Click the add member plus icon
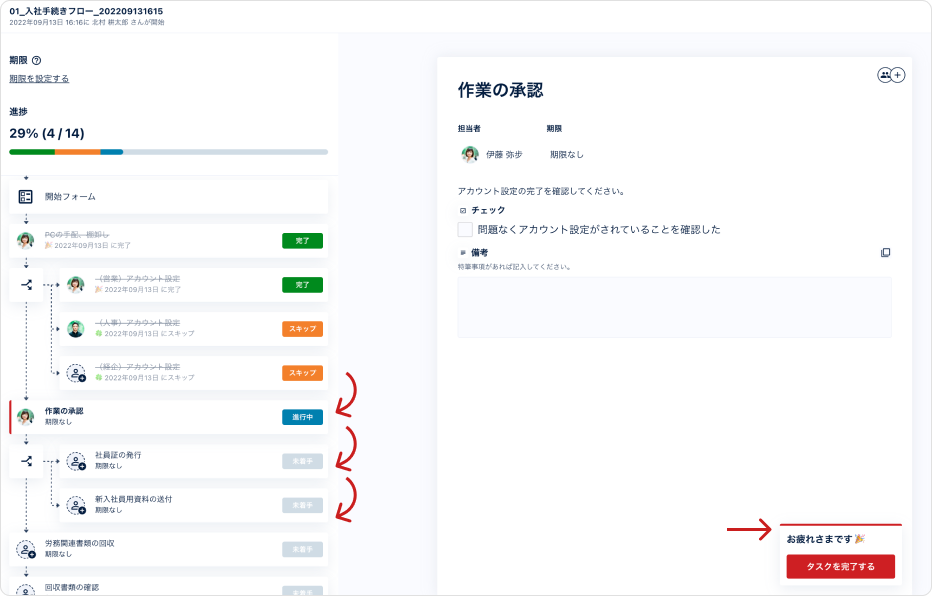This screenshot has height=596, width=932. point(898,75)
